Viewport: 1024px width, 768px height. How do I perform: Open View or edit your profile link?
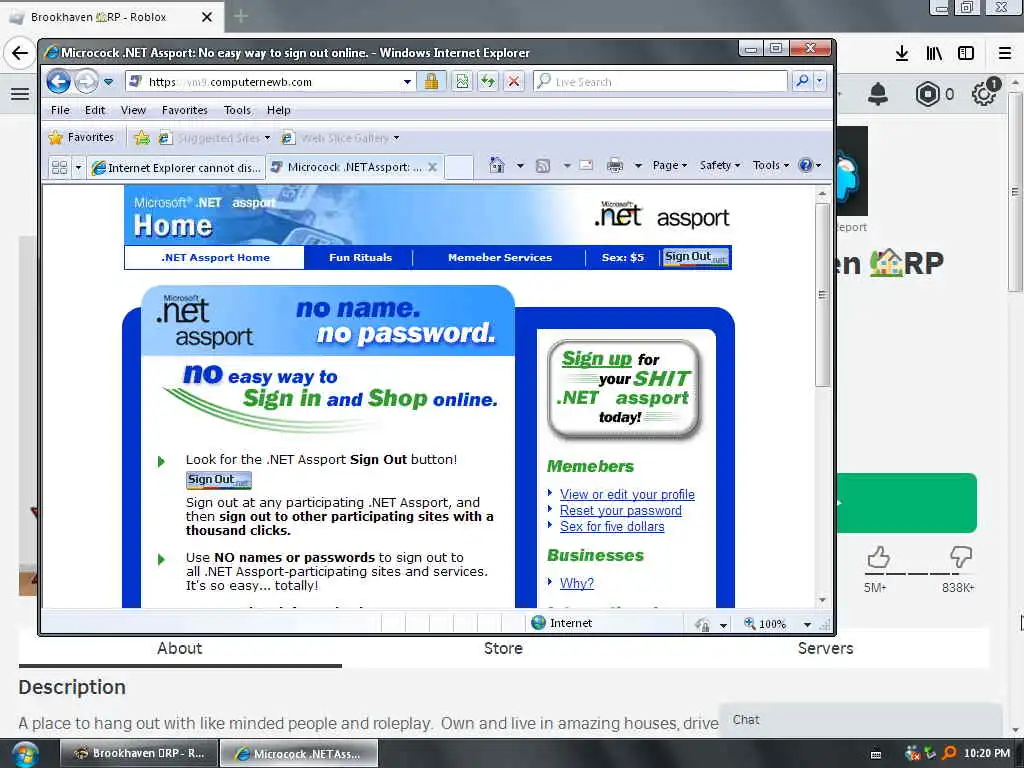[627, 494]
